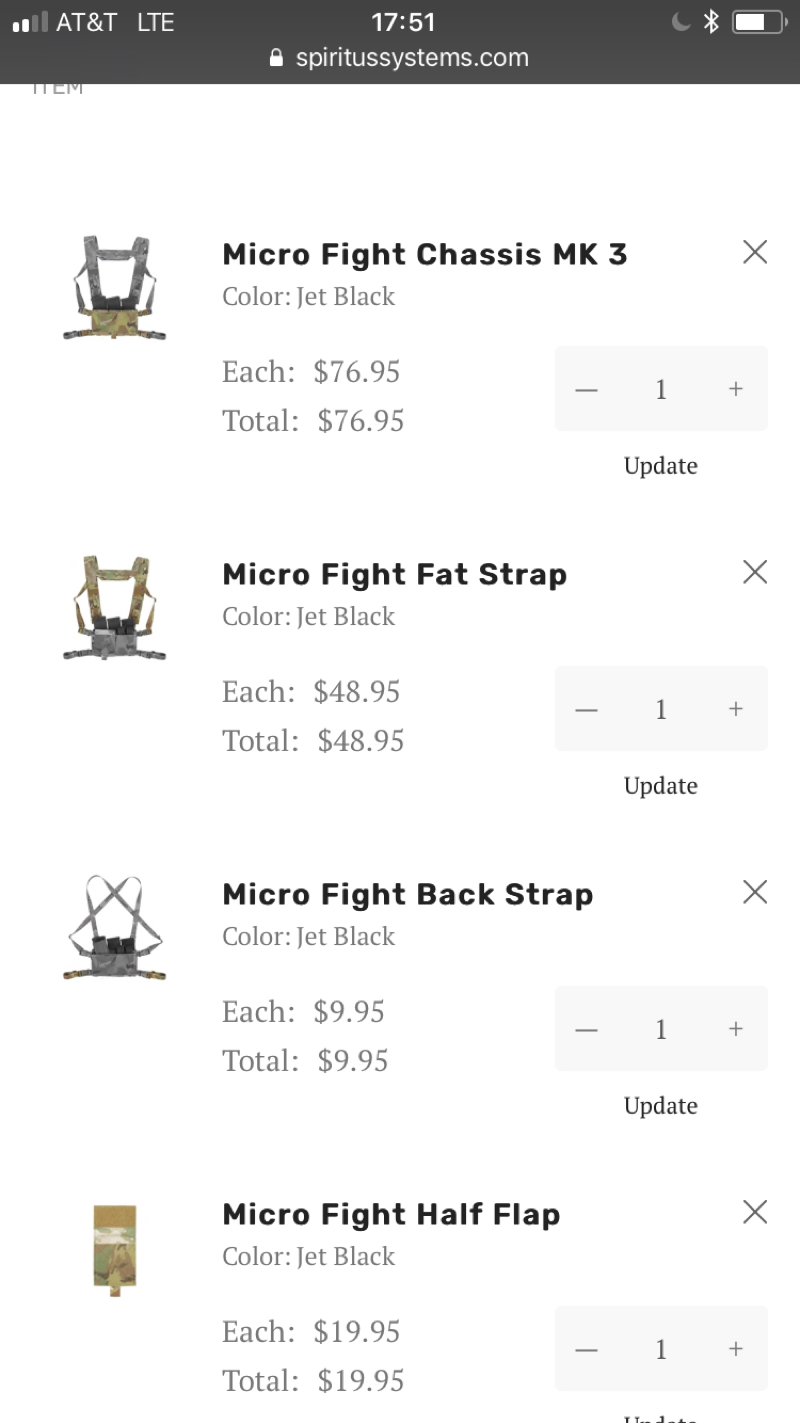Decrease Chassis MK 3 quantity with minus
The width and height of the screenshot is (800, 1423).
[587, 389]
